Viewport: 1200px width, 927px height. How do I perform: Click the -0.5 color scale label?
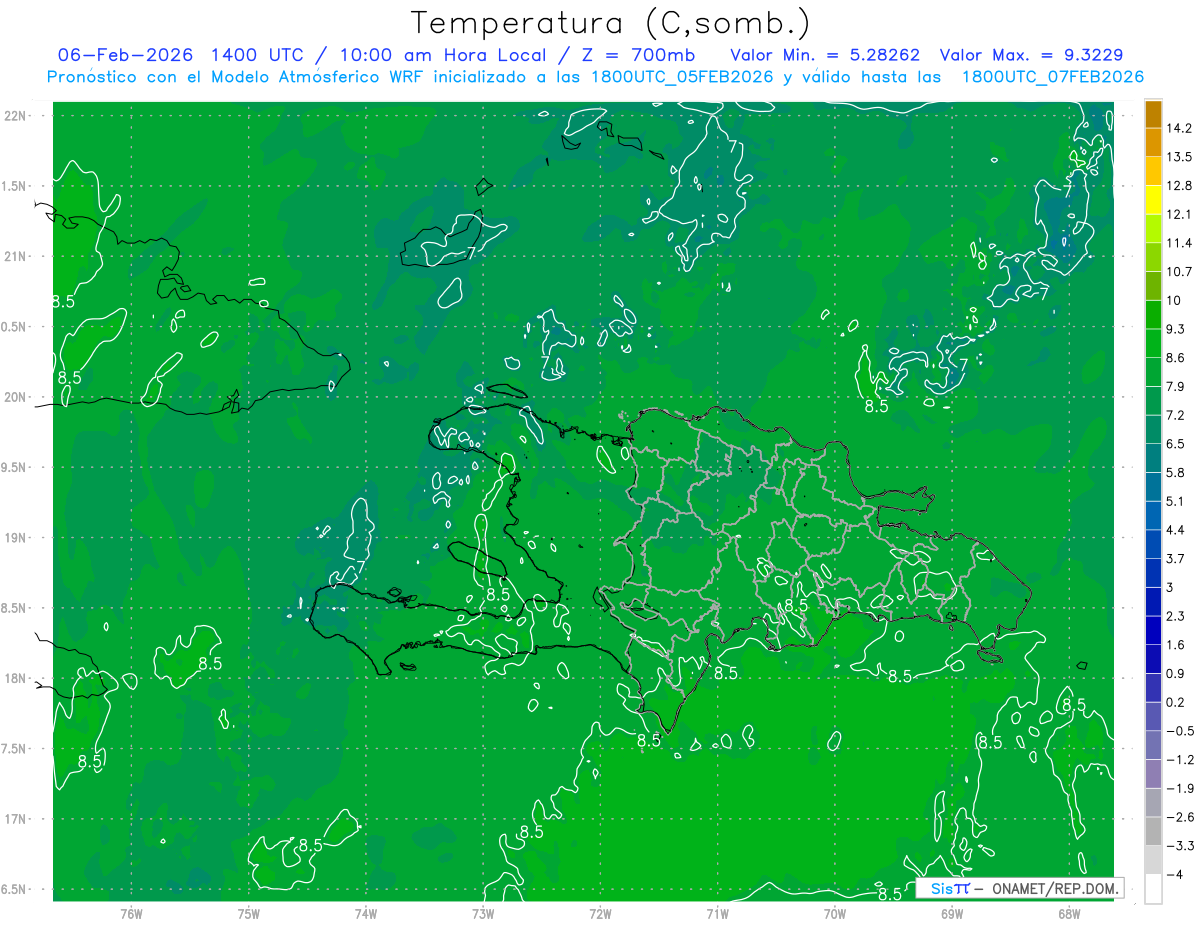(x=1179, y=730)
